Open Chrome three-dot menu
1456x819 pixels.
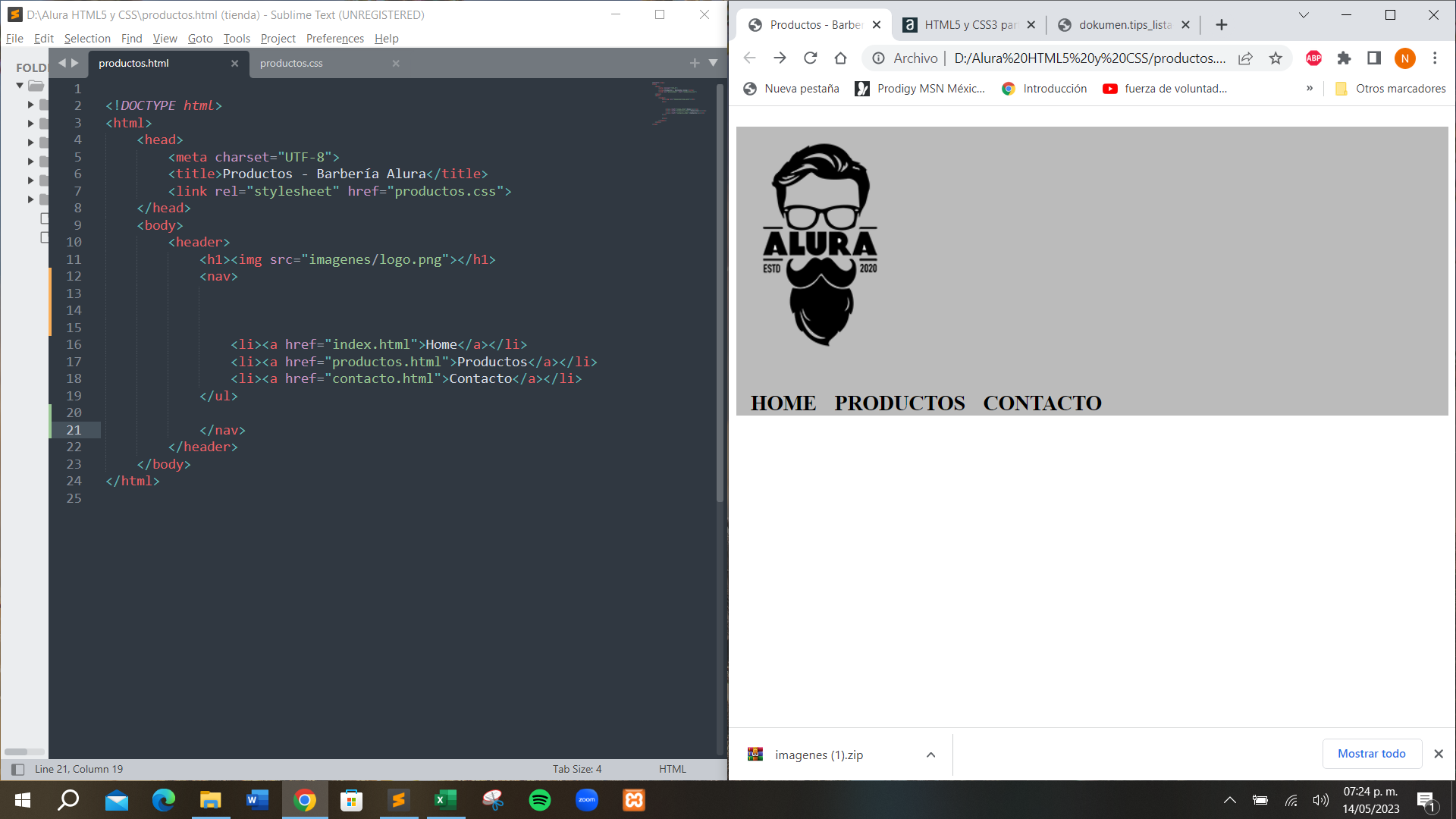pyautogui.click(x=1435, y=58)
